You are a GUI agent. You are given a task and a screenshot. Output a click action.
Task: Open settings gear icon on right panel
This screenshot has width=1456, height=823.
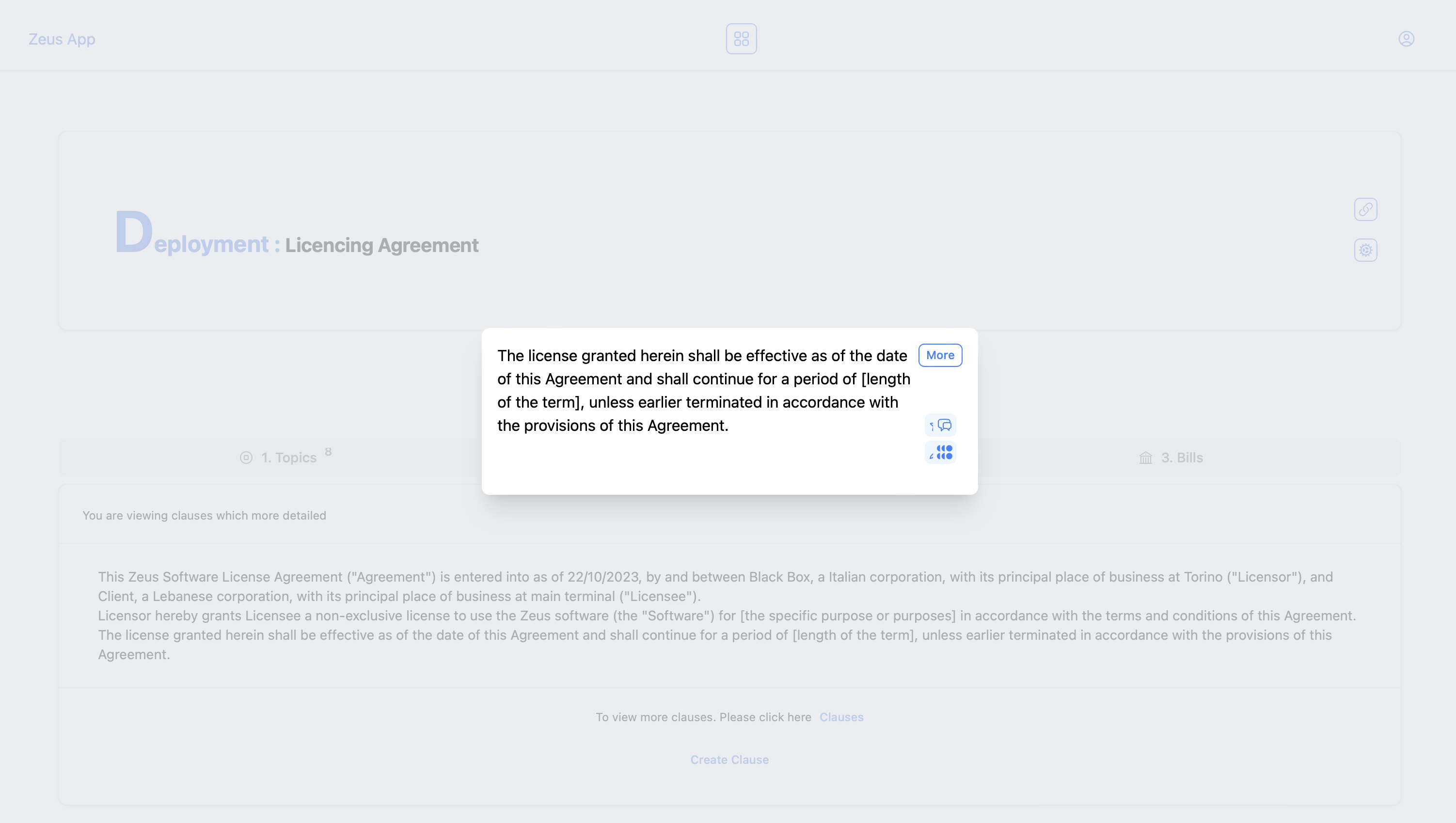pyautogui.click(x=1366, y=250)
